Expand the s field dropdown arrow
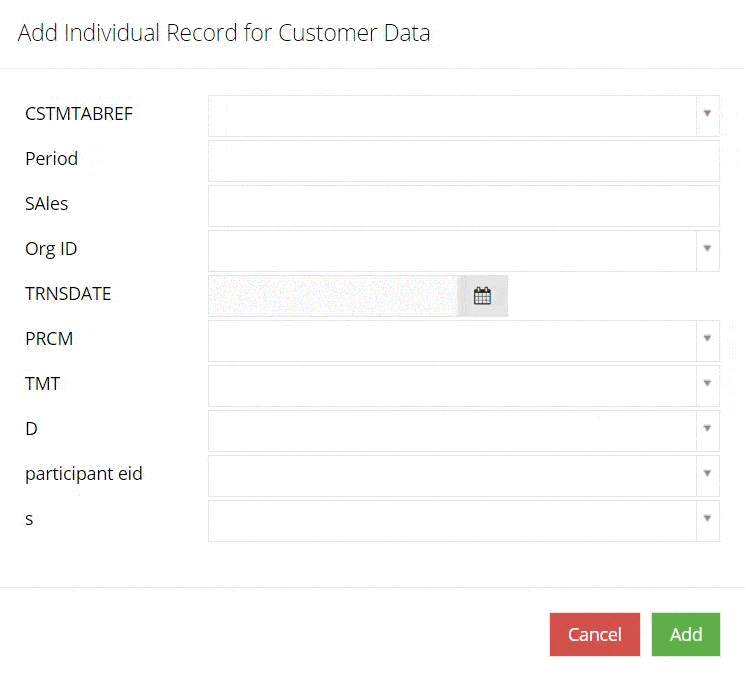This screenshot has width=746, height=684. (x=707, y=518)
